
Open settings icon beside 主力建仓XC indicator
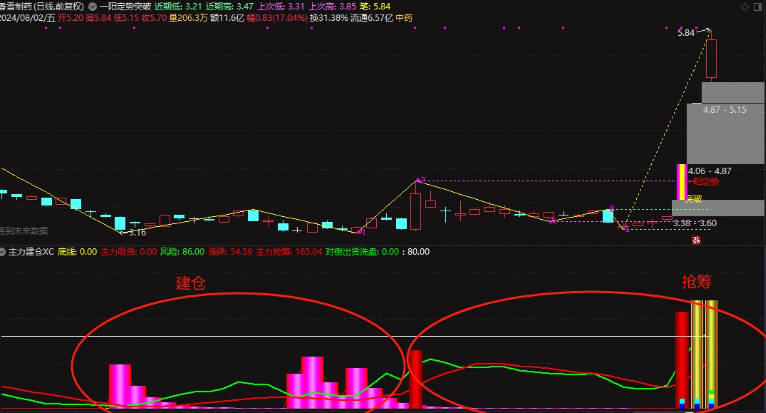2,252
